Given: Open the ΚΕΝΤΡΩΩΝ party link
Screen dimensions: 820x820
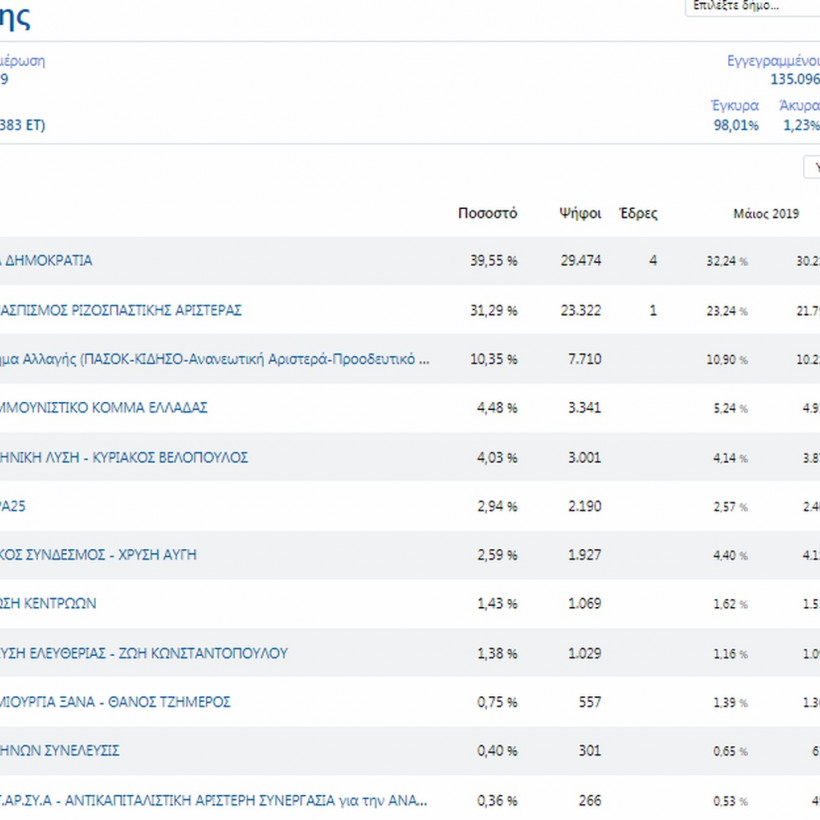Looking at the screenshot, I should [48, 603].
